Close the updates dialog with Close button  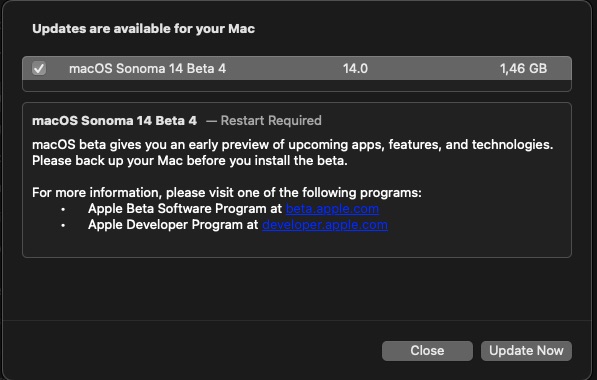(x=427, y=351)
